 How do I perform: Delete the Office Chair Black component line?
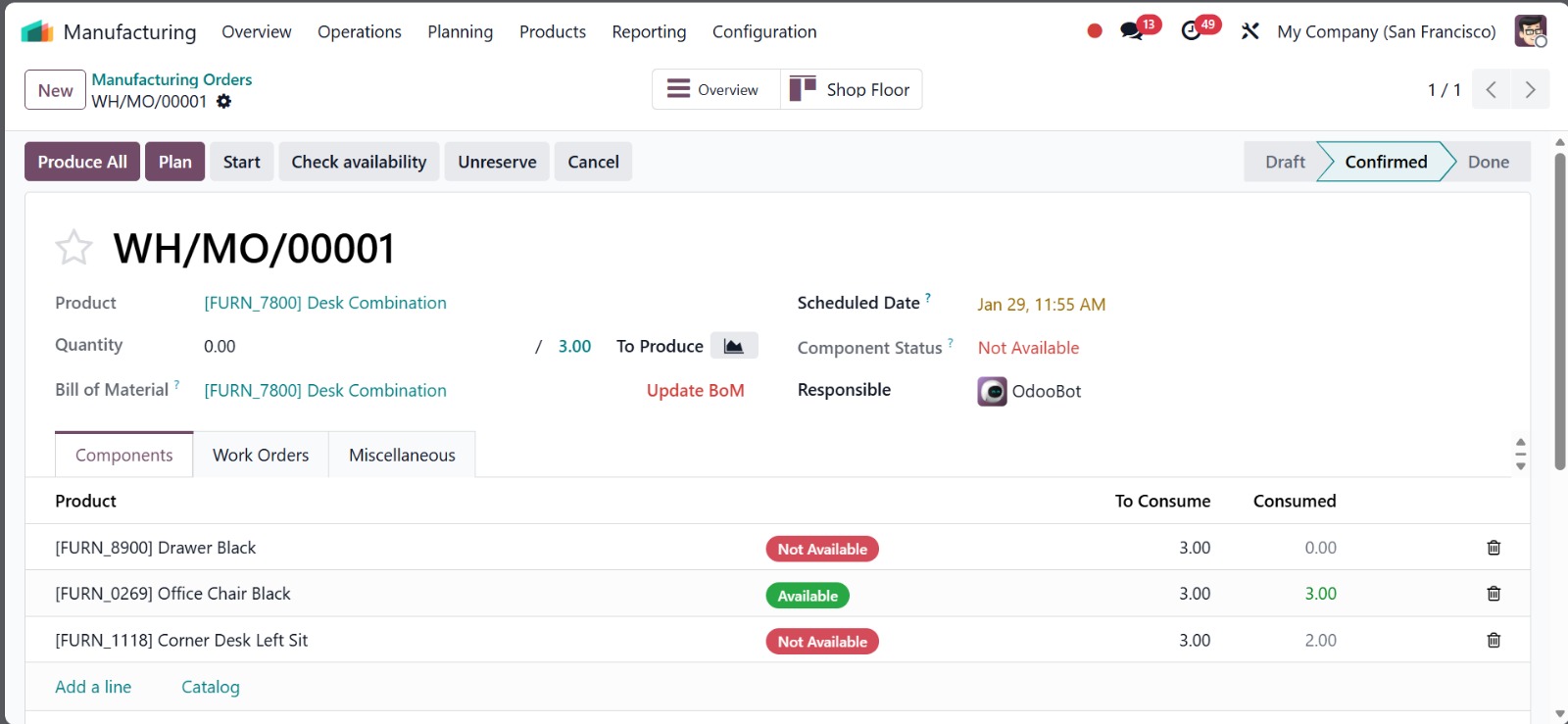point(1494,594)
